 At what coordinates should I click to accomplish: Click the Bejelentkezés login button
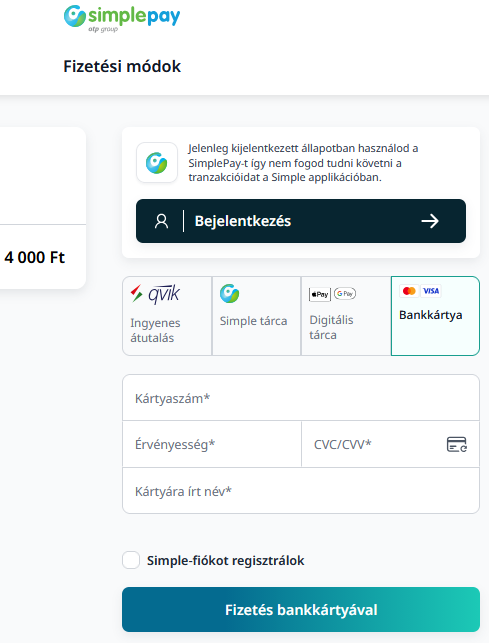(x=301, y=221)
